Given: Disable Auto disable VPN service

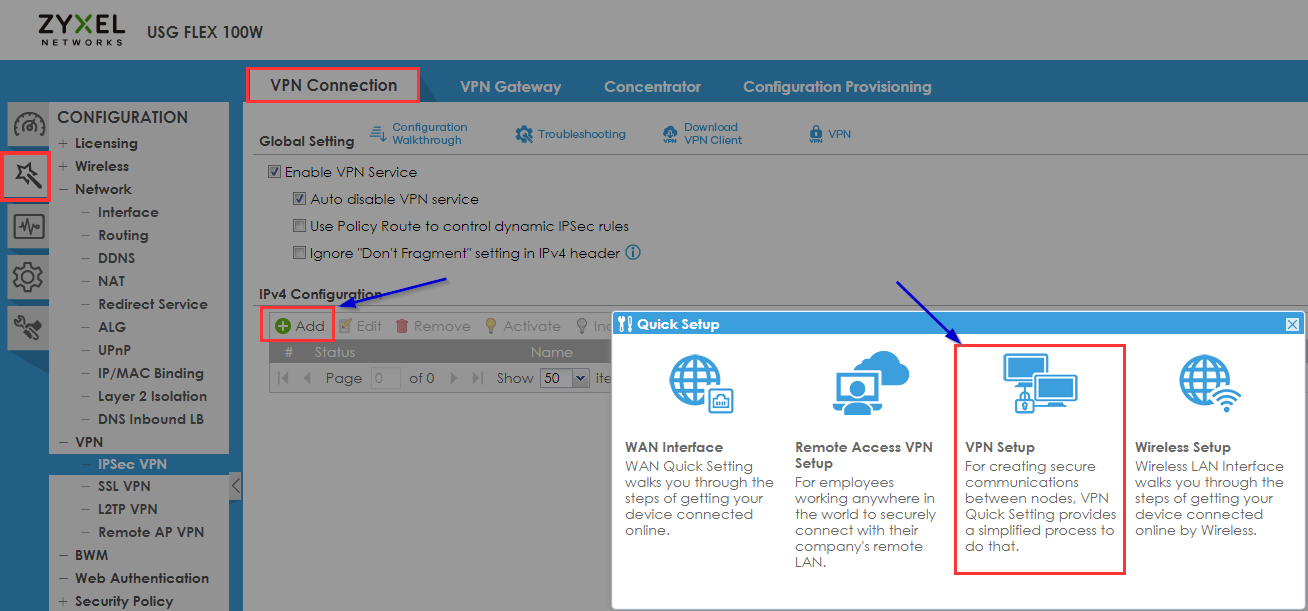Looking at the screenshot, I should point(299,198).
